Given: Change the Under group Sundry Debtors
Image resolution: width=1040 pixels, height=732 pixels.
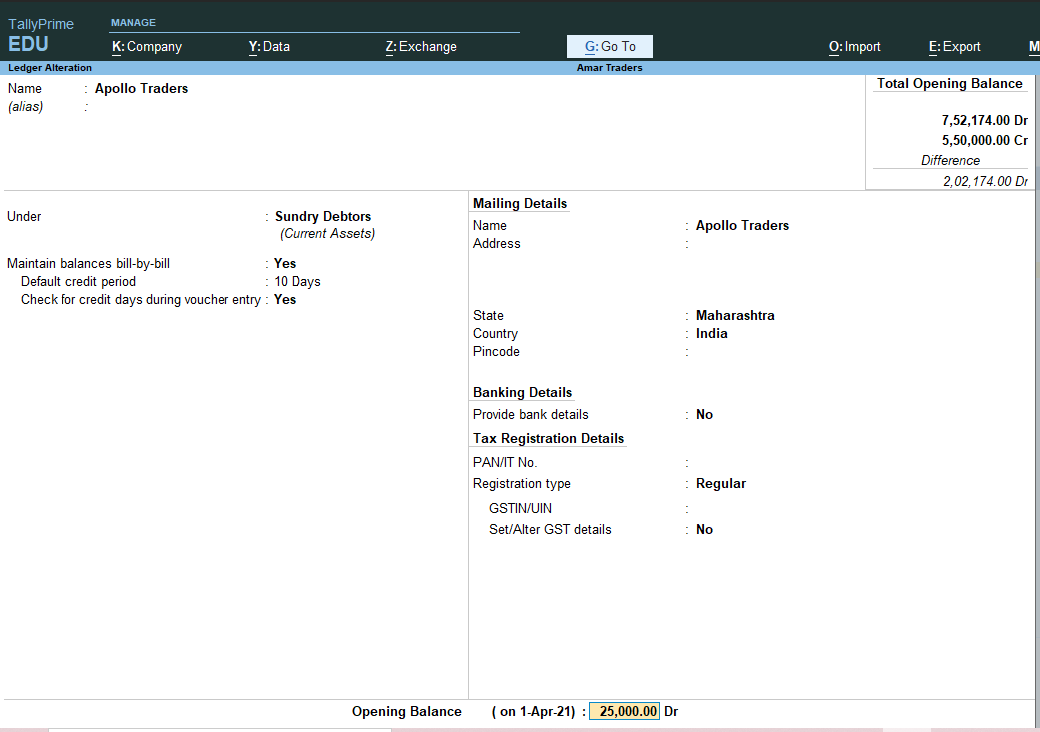Looking at the screenshot, I should [322, 216].
